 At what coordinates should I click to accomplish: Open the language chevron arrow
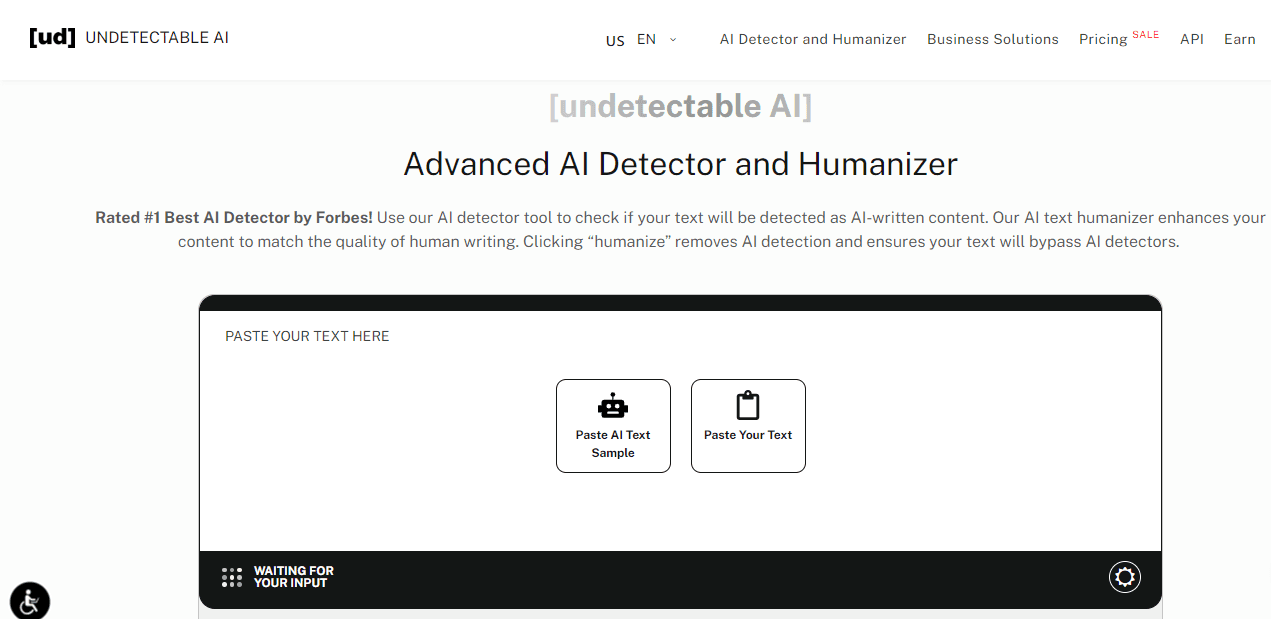[671, 39]
